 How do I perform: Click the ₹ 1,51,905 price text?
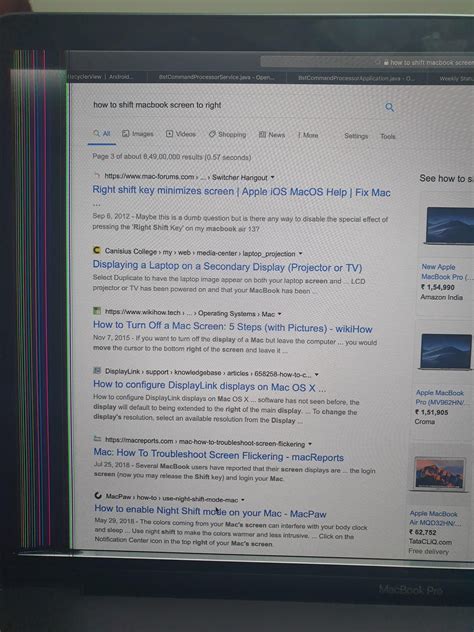432,412
